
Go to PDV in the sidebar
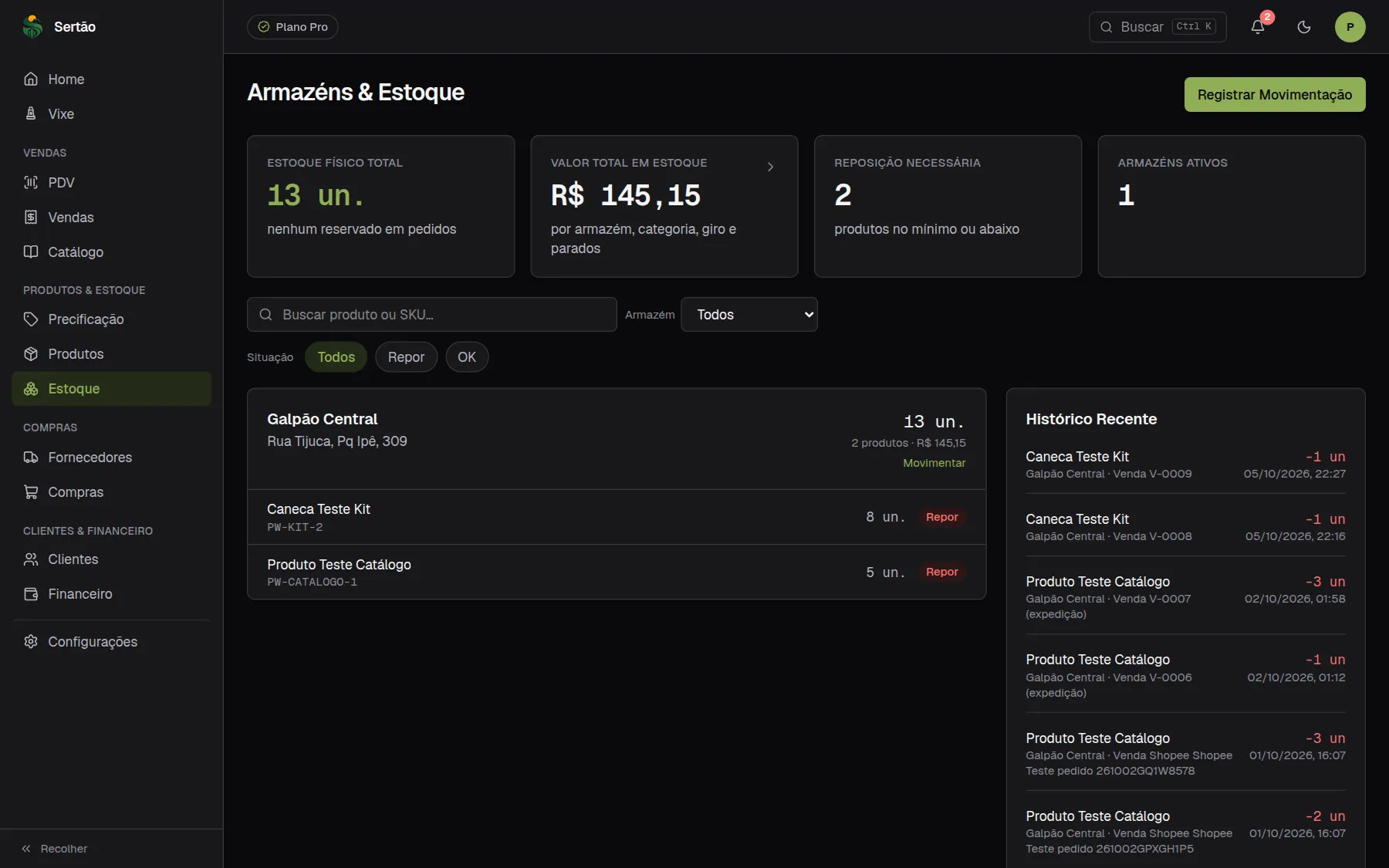[x=111, y=183]
